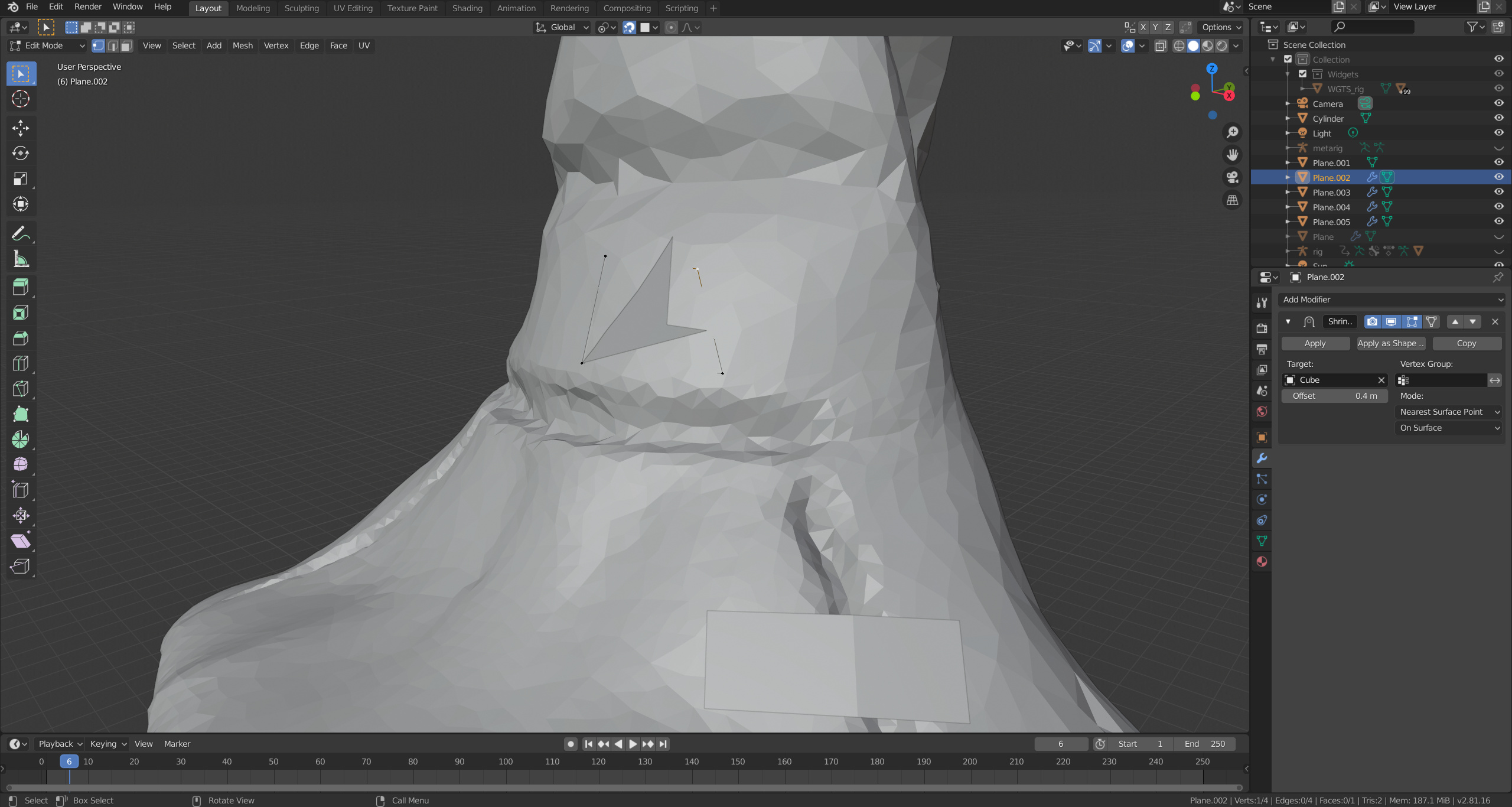Uncheck the Collection checkbox in the outliner
Screen dimensions: 1512x807
pos(1288,59)
